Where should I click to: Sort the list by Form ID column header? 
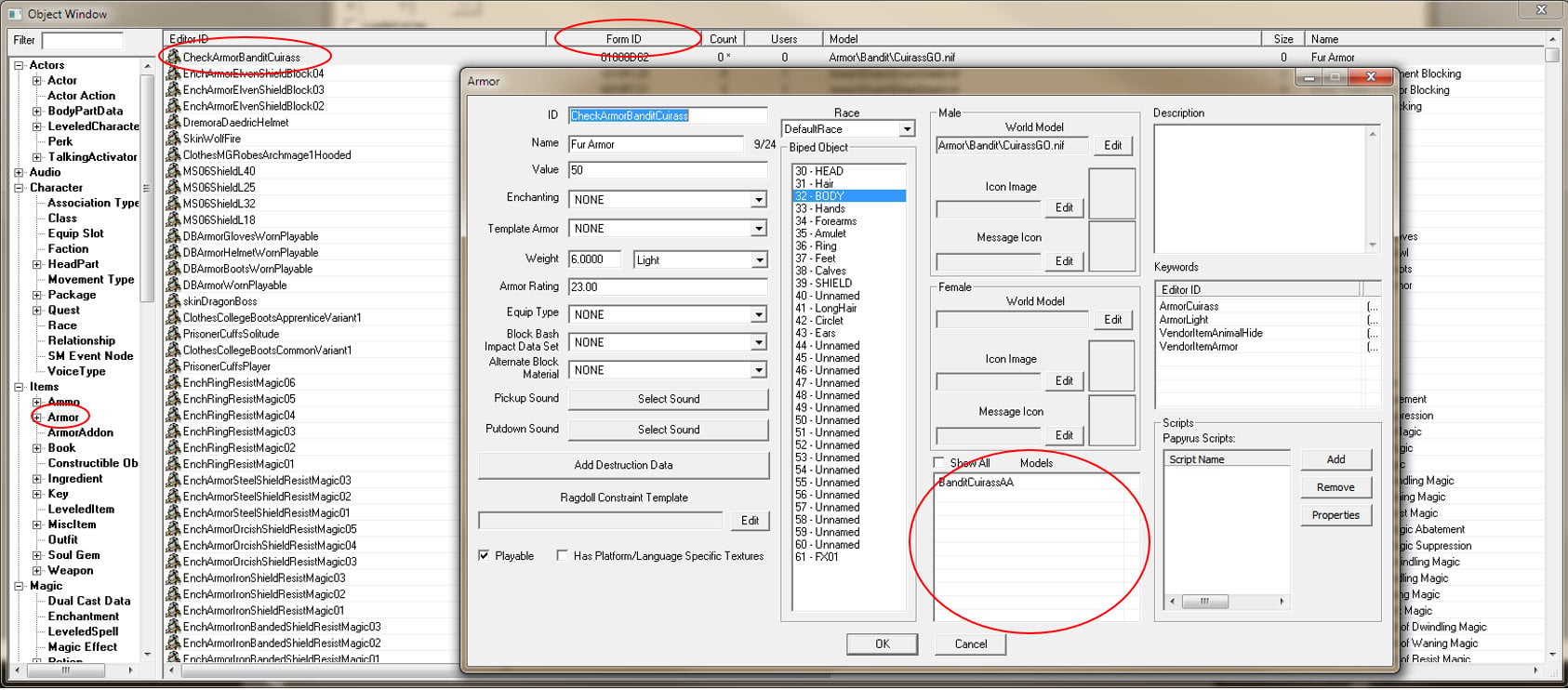pos(623,39)
